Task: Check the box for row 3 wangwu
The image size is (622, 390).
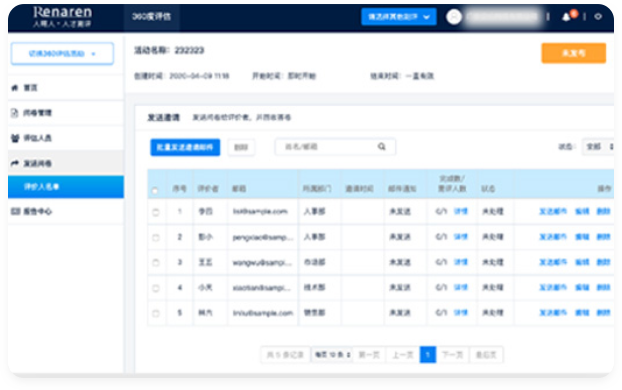Action: coord(156,263)
